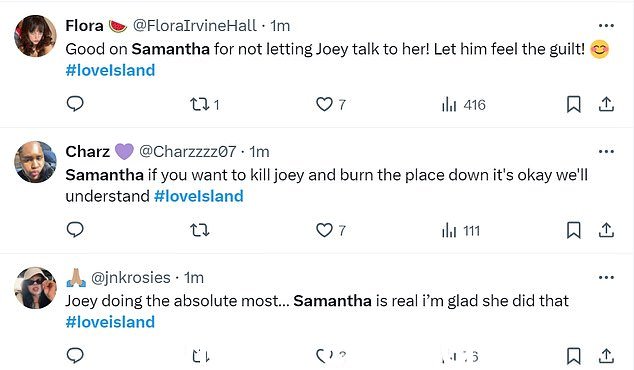Open #loveIsland hashtag in Flora's tweet
The height and width of the screenshot is (370, 634).
(x=110, y=70)
